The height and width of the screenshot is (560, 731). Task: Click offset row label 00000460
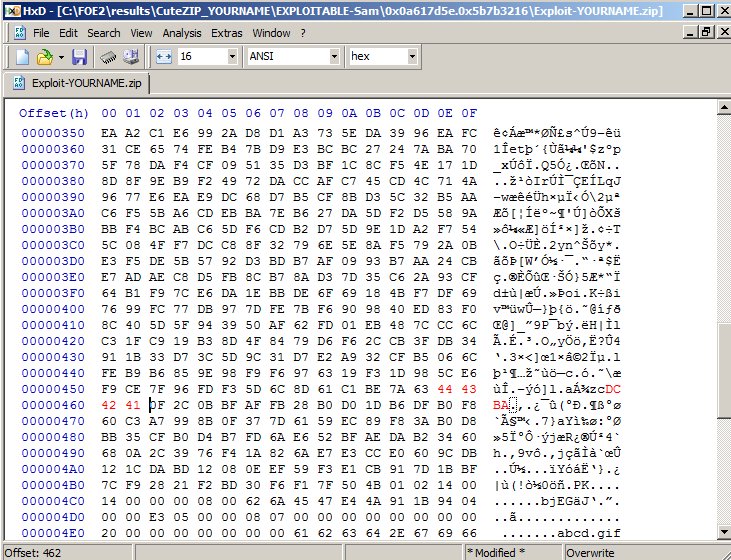[53, 405]
